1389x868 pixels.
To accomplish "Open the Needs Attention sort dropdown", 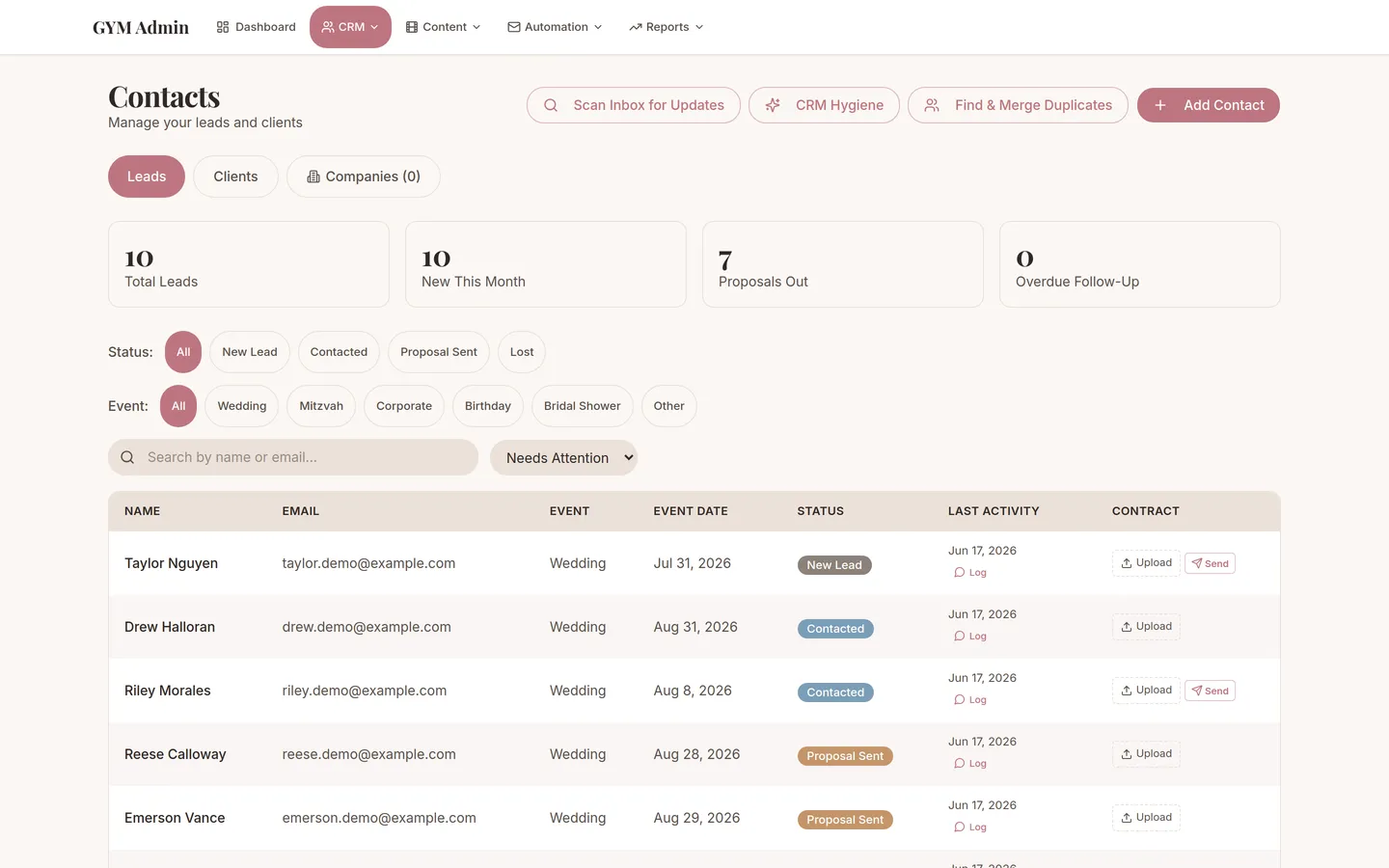I will click(x=563, y=458).
